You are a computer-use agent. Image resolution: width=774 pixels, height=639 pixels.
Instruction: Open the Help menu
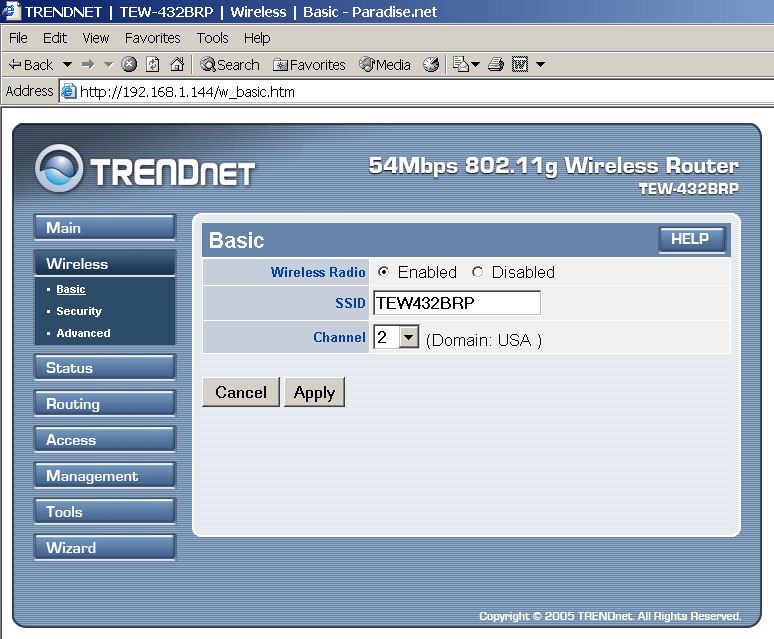coord(257,38)
